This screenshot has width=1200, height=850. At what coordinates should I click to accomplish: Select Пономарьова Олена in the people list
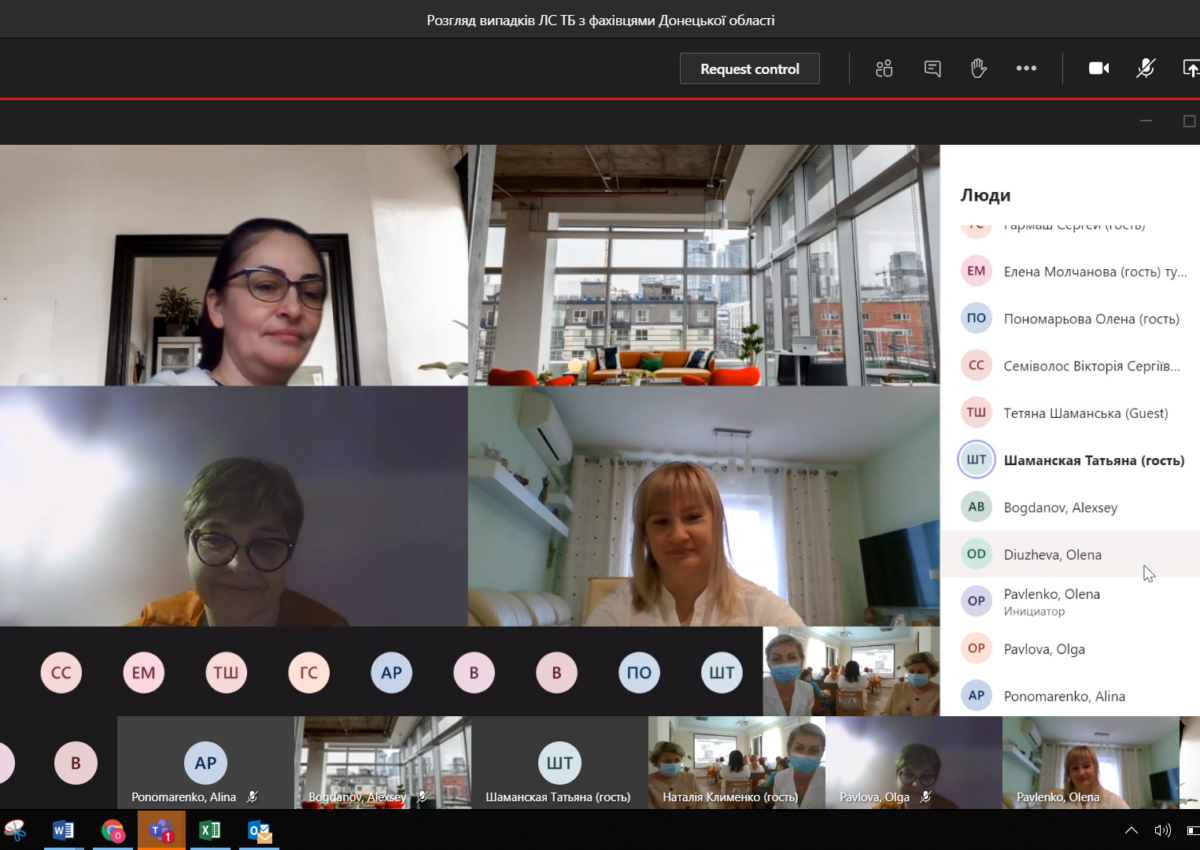1070,319
